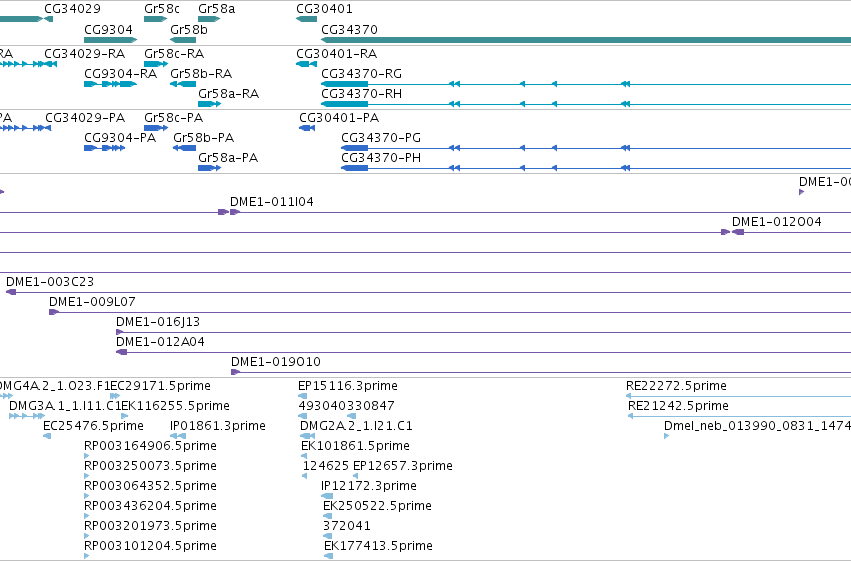Image resolution: width=851 pixels, height=561 pixels.
Task: Select EST EC25476.5prime
Action: [93, 426]
